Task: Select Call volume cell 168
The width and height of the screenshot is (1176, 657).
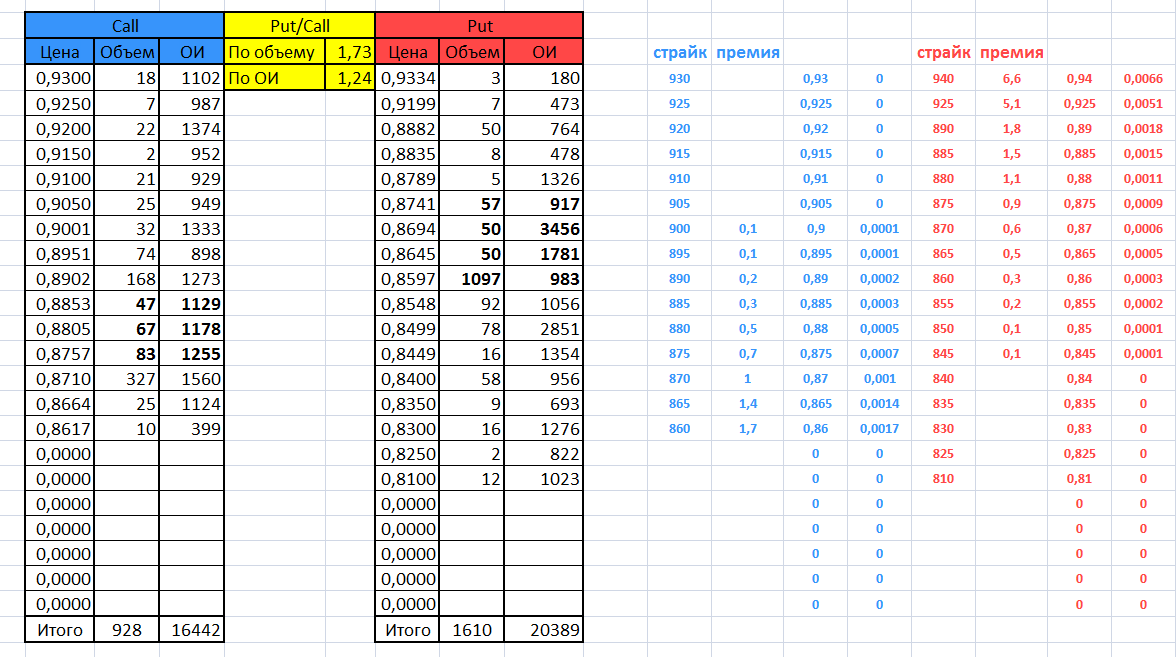Action: point(127,279)
